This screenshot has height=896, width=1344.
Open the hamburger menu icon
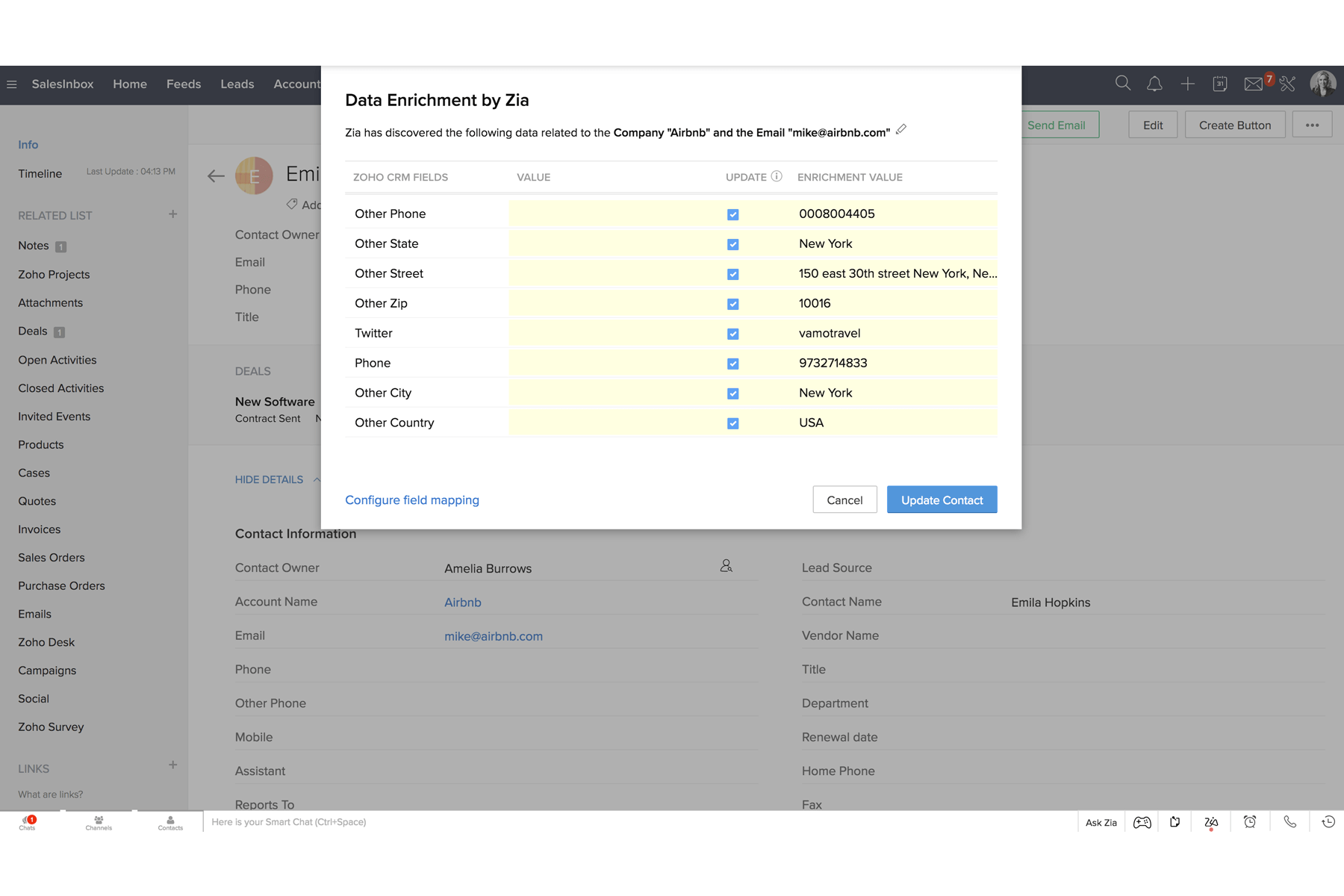(x=12, y=84)
